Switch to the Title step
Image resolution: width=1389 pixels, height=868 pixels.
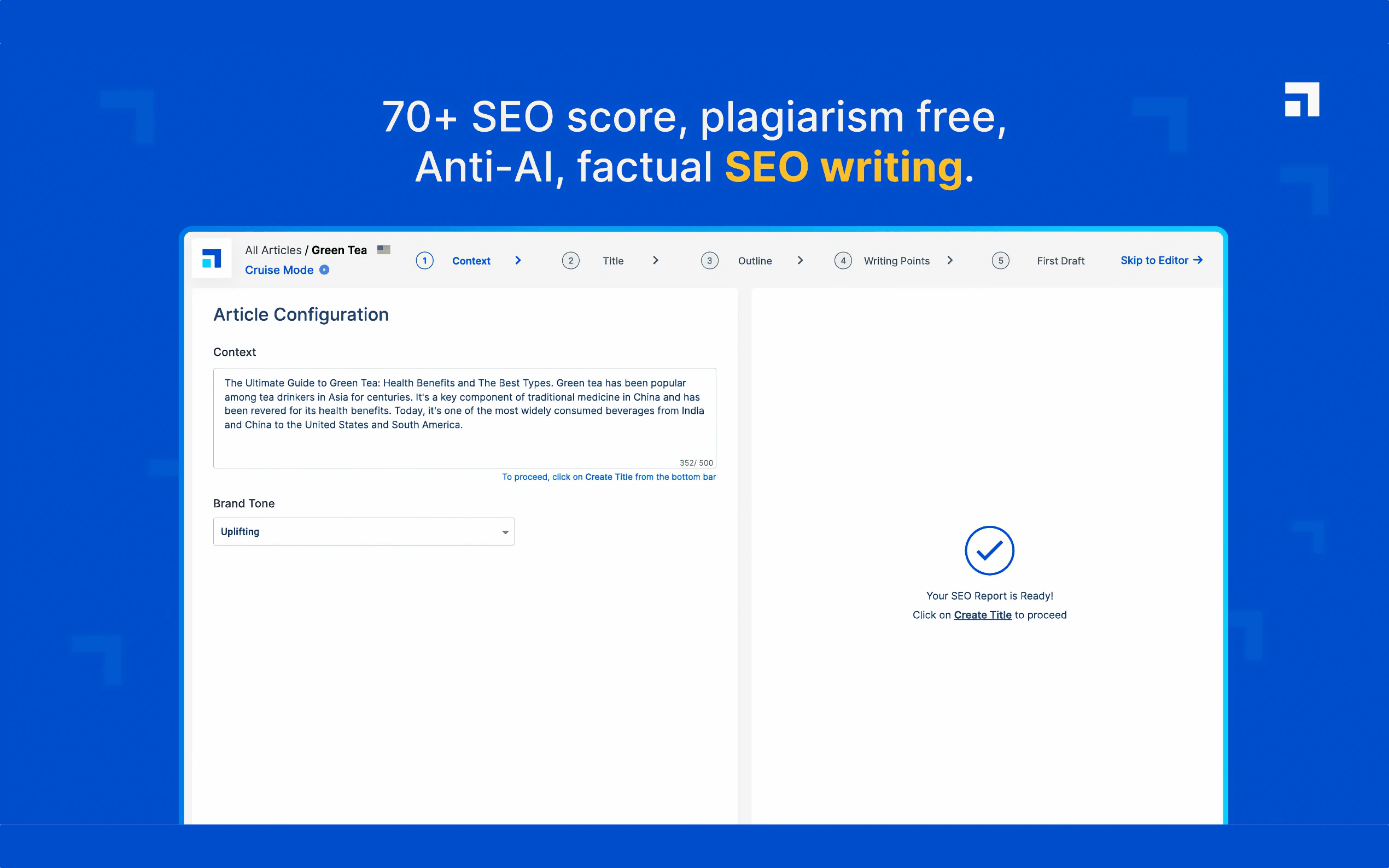tap(612, 261)
